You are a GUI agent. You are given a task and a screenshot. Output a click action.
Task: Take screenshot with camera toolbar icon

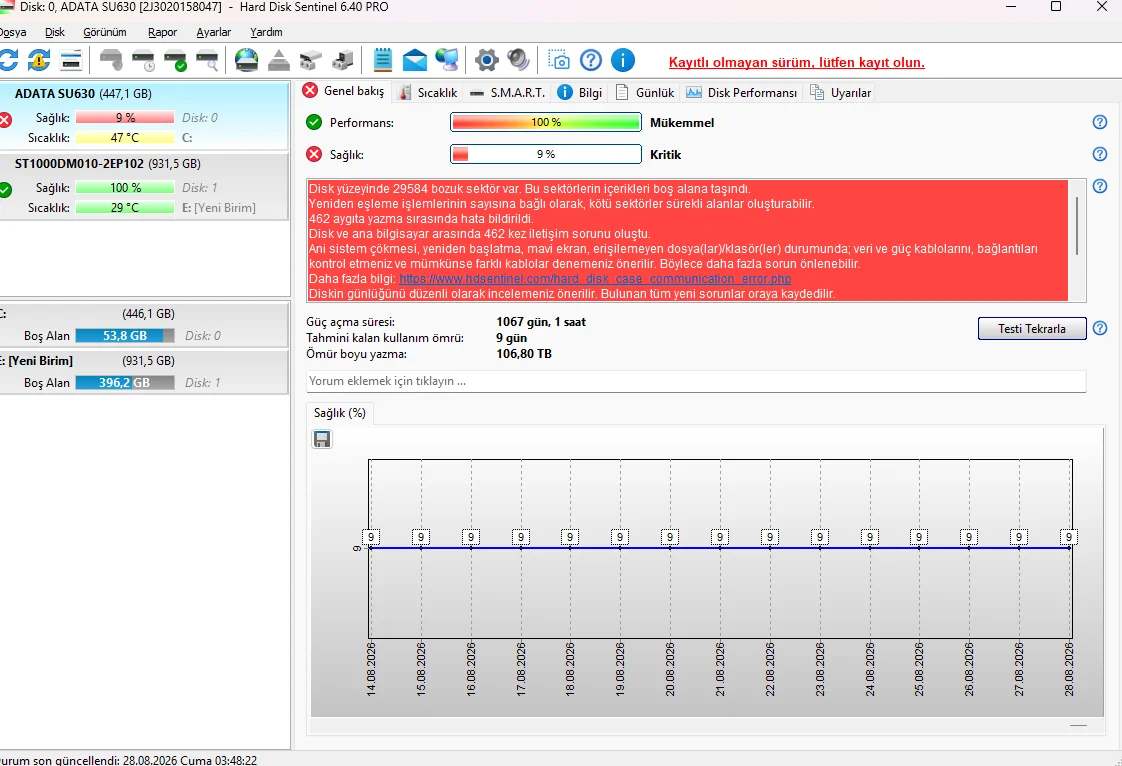(x=559, y=60)
